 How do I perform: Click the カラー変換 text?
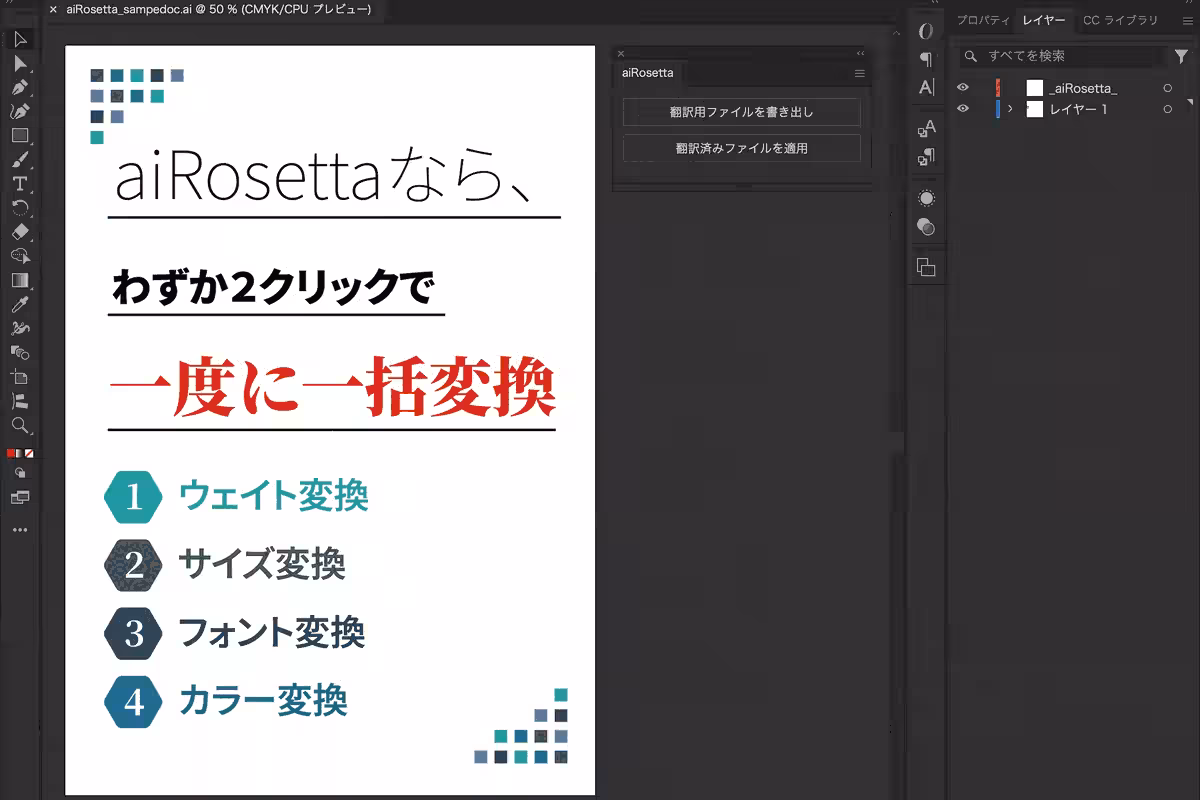coord(263,700)
